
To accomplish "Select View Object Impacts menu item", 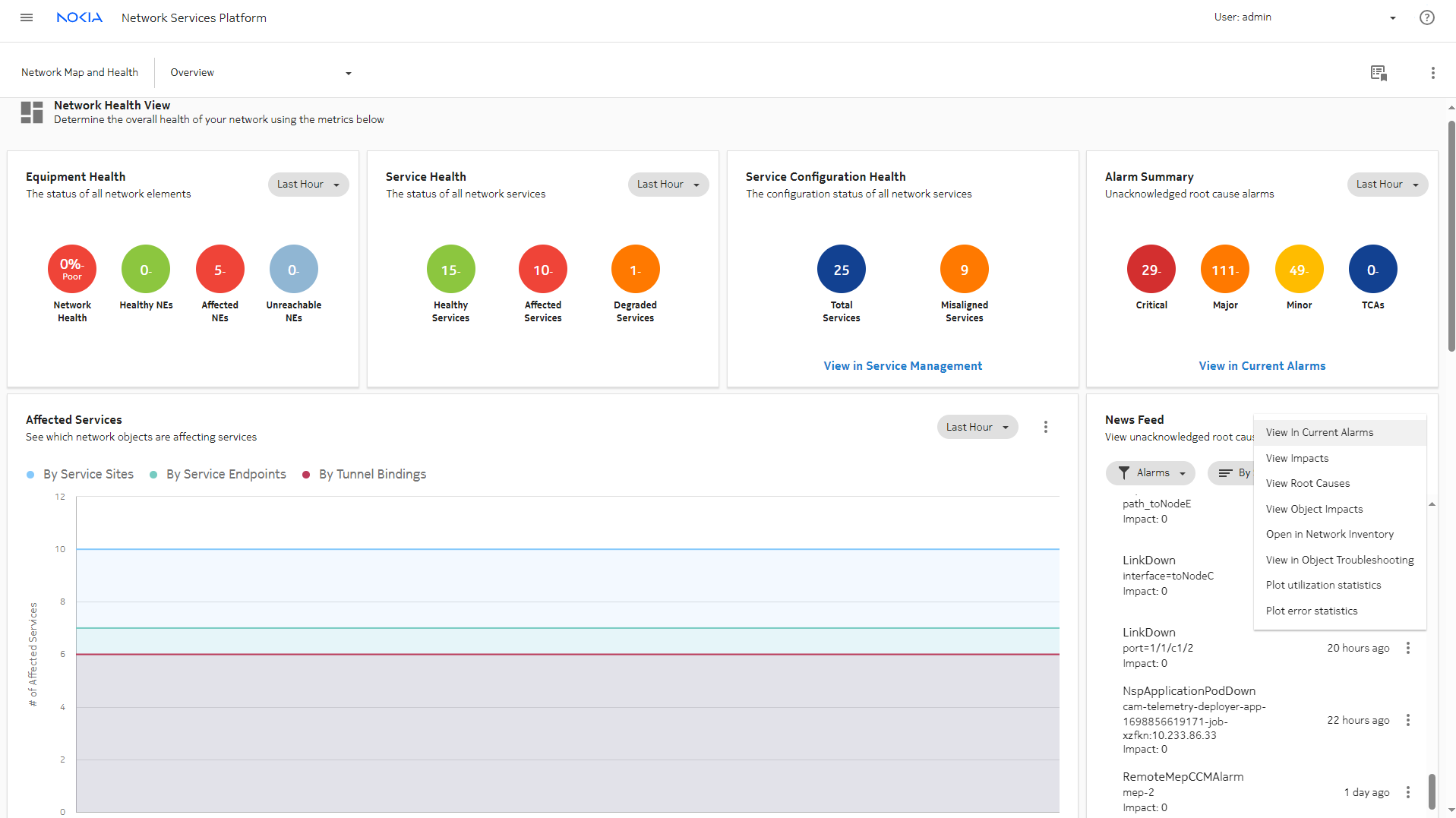I will pyautogui.click(x=1340, y=509).
